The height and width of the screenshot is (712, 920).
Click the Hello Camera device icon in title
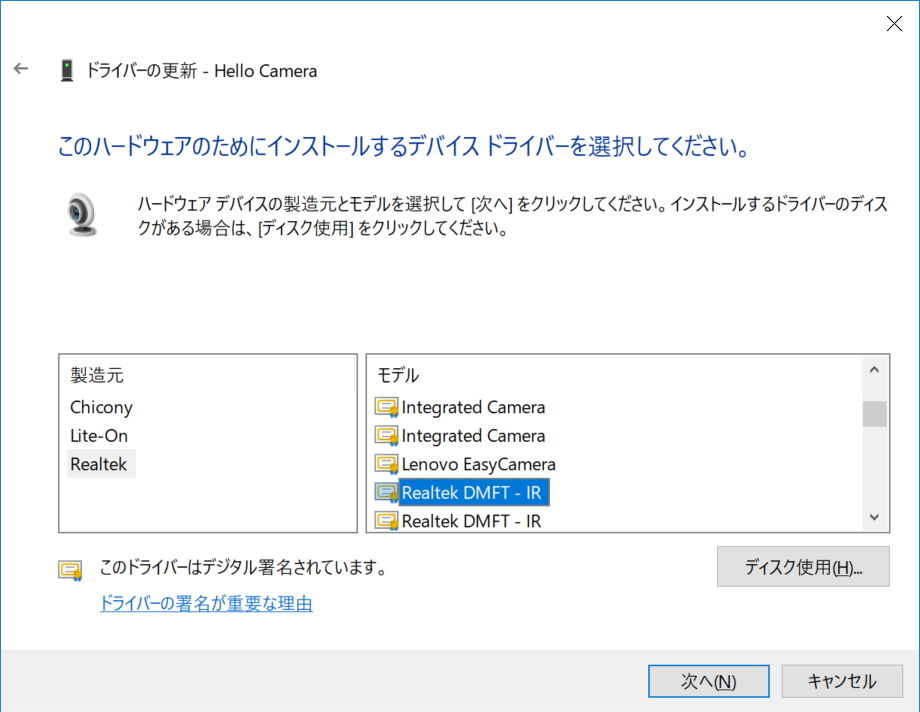pyautogui.click(x=67, y=70)
